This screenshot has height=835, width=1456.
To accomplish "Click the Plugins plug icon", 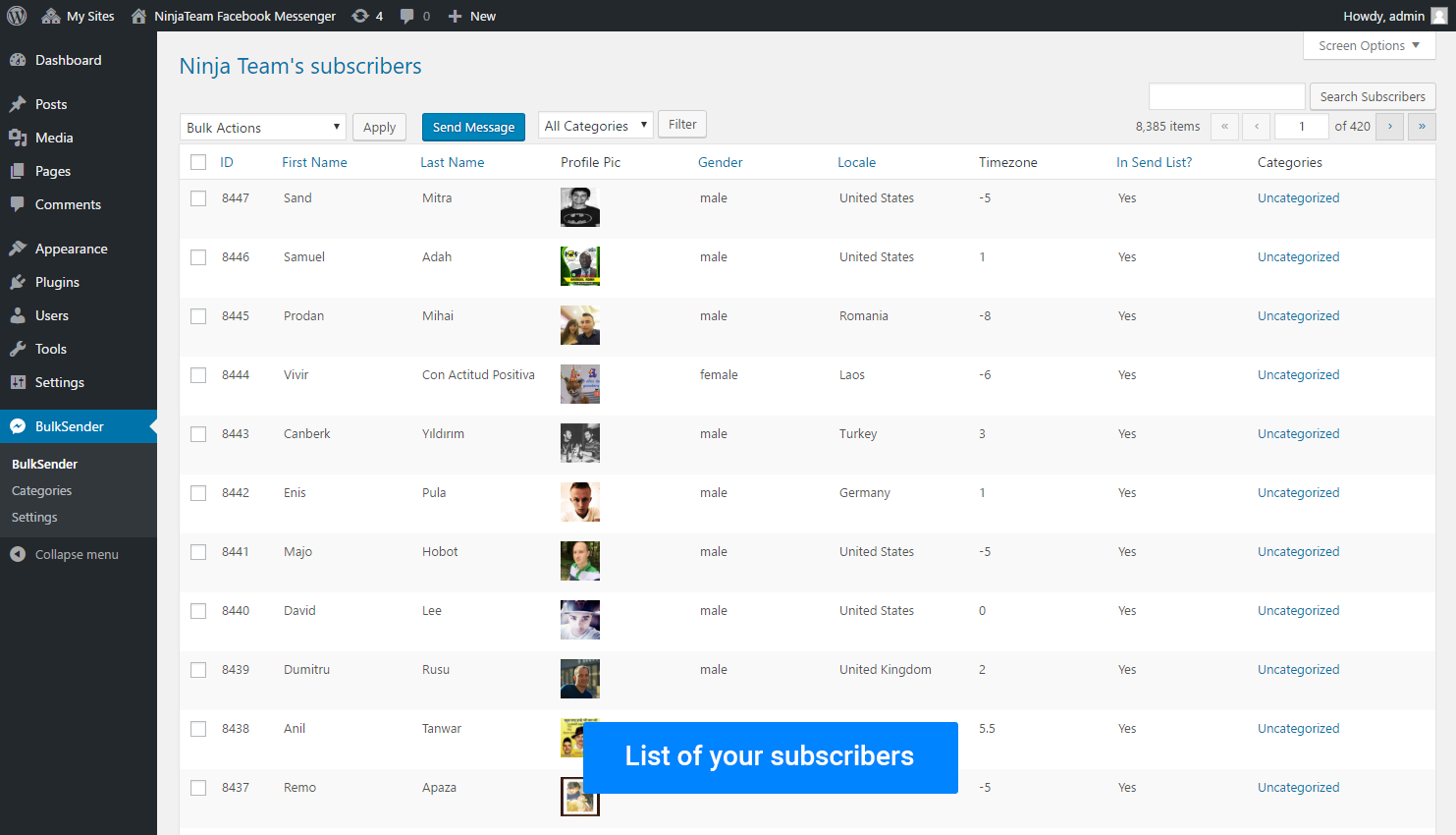I will pyautogui.click(x=18, y=282).
